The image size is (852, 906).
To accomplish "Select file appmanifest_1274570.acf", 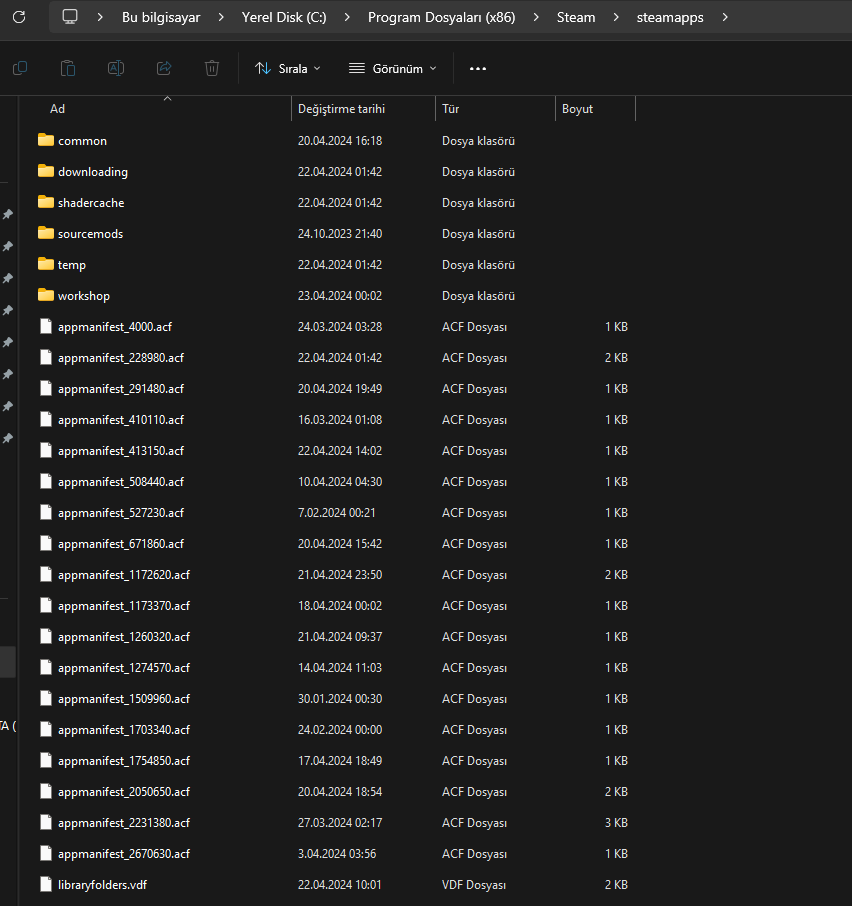I will click(x=124, y=667).
